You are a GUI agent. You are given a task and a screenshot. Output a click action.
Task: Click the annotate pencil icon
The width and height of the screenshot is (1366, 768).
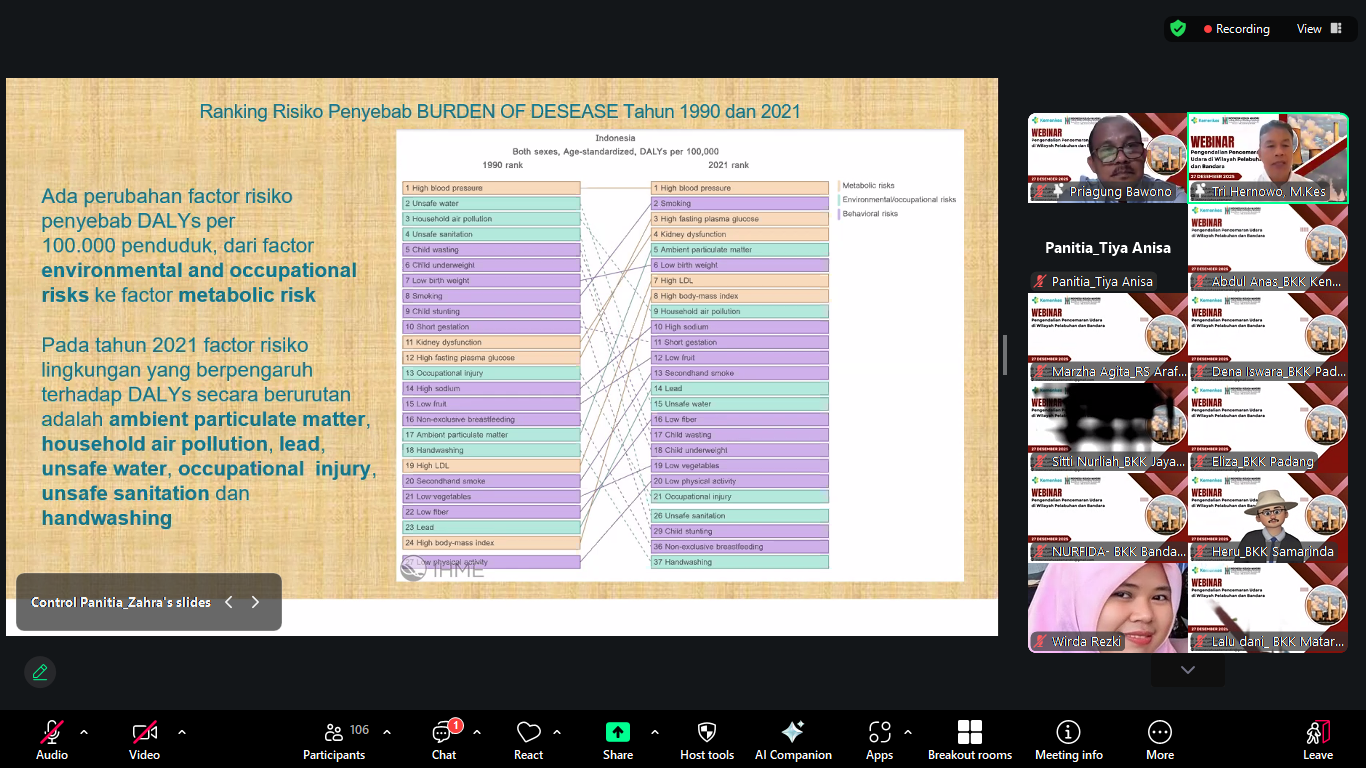click(x=40, y=672)
